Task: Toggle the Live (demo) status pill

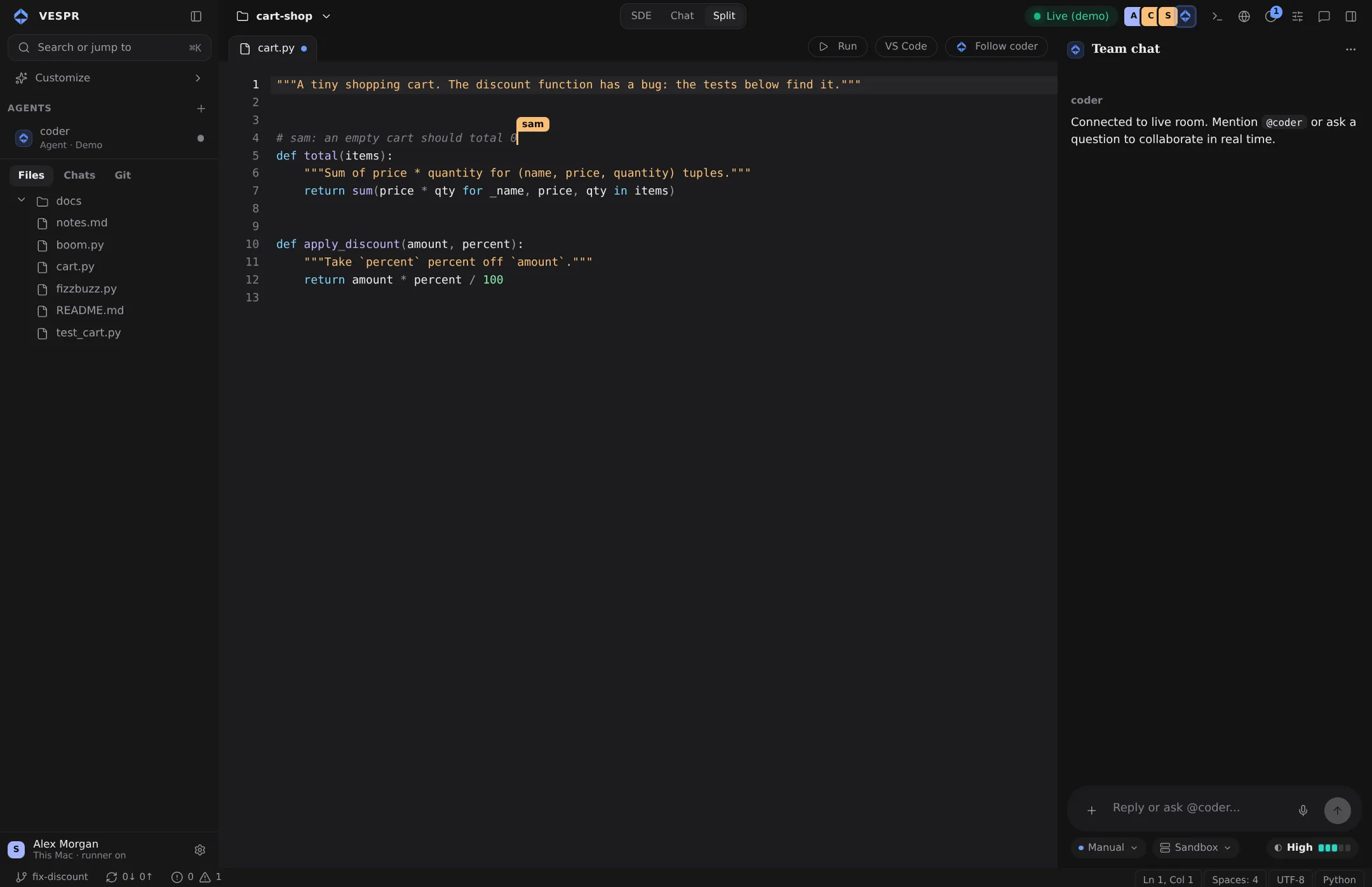Action: tap(1071, 17)
